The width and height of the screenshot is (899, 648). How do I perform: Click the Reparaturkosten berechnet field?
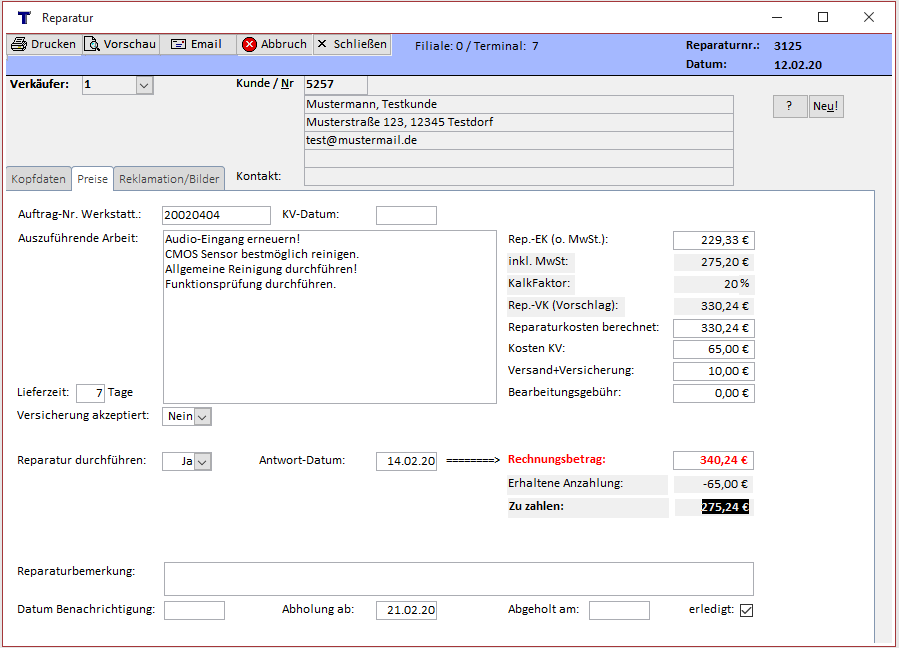[x=714, y=328]
